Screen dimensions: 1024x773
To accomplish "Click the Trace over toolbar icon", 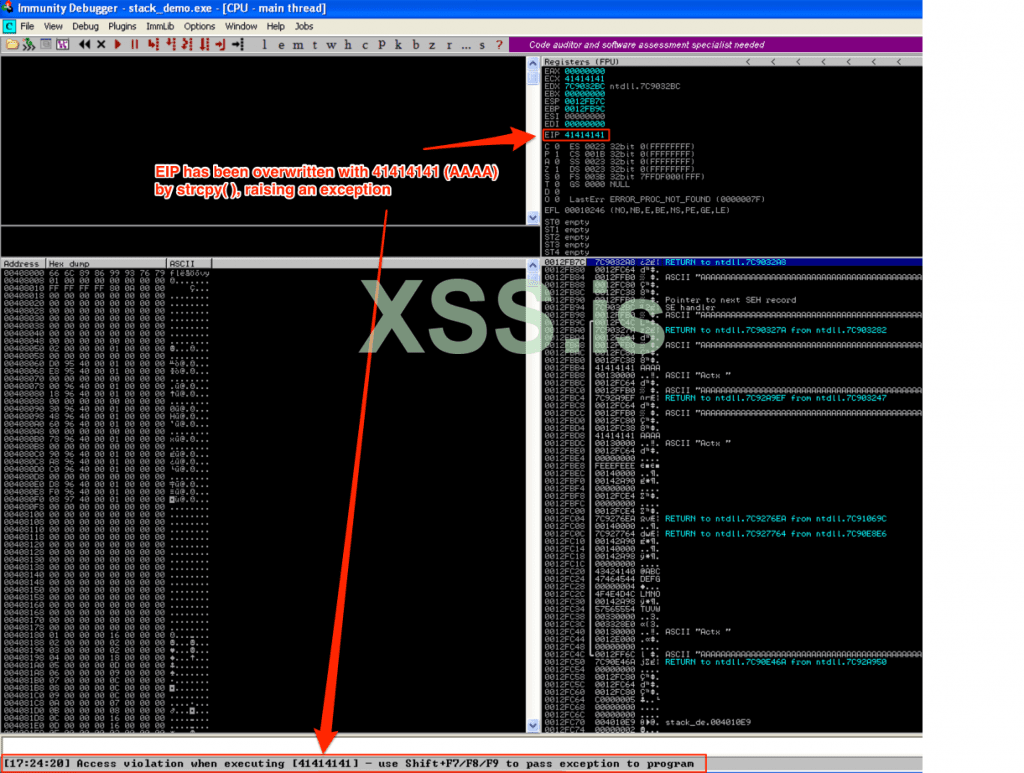I will click(204, 44).
